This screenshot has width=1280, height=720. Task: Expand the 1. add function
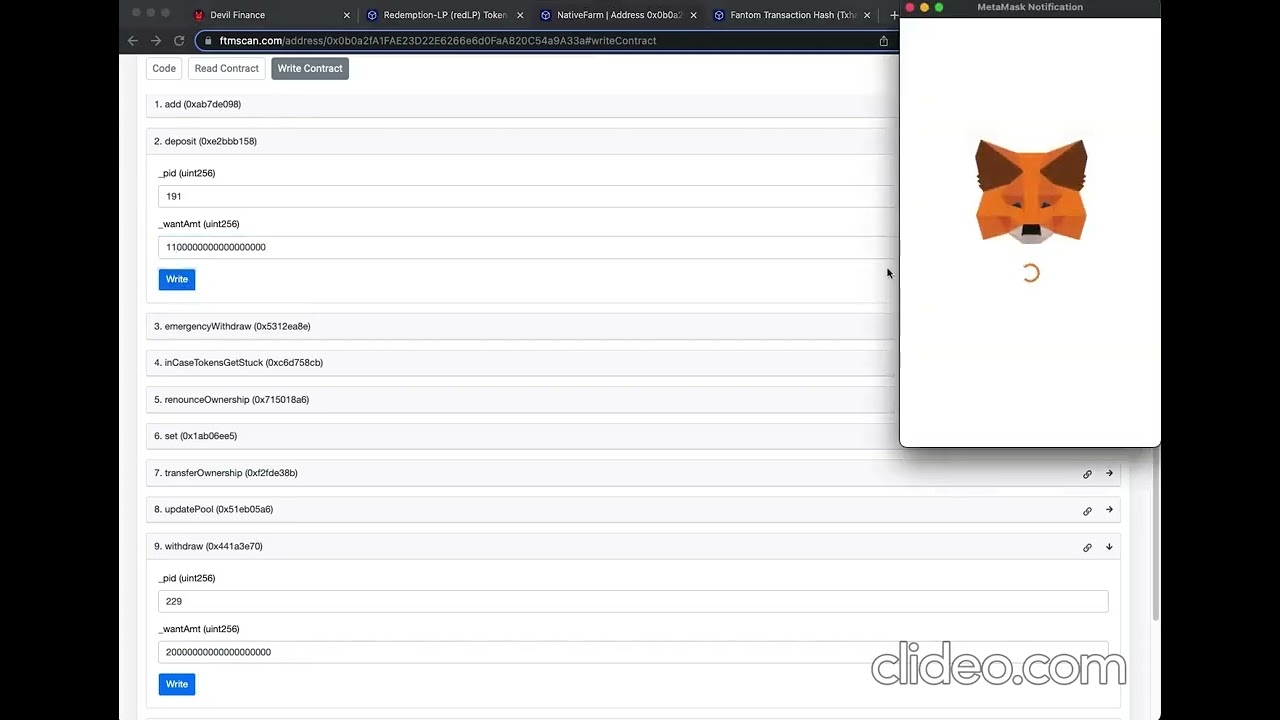click(x=522, y=104)
